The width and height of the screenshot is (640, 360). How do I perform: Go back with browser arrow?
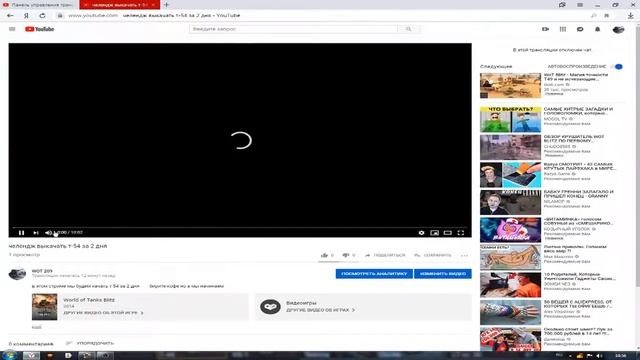coord(10,16)
